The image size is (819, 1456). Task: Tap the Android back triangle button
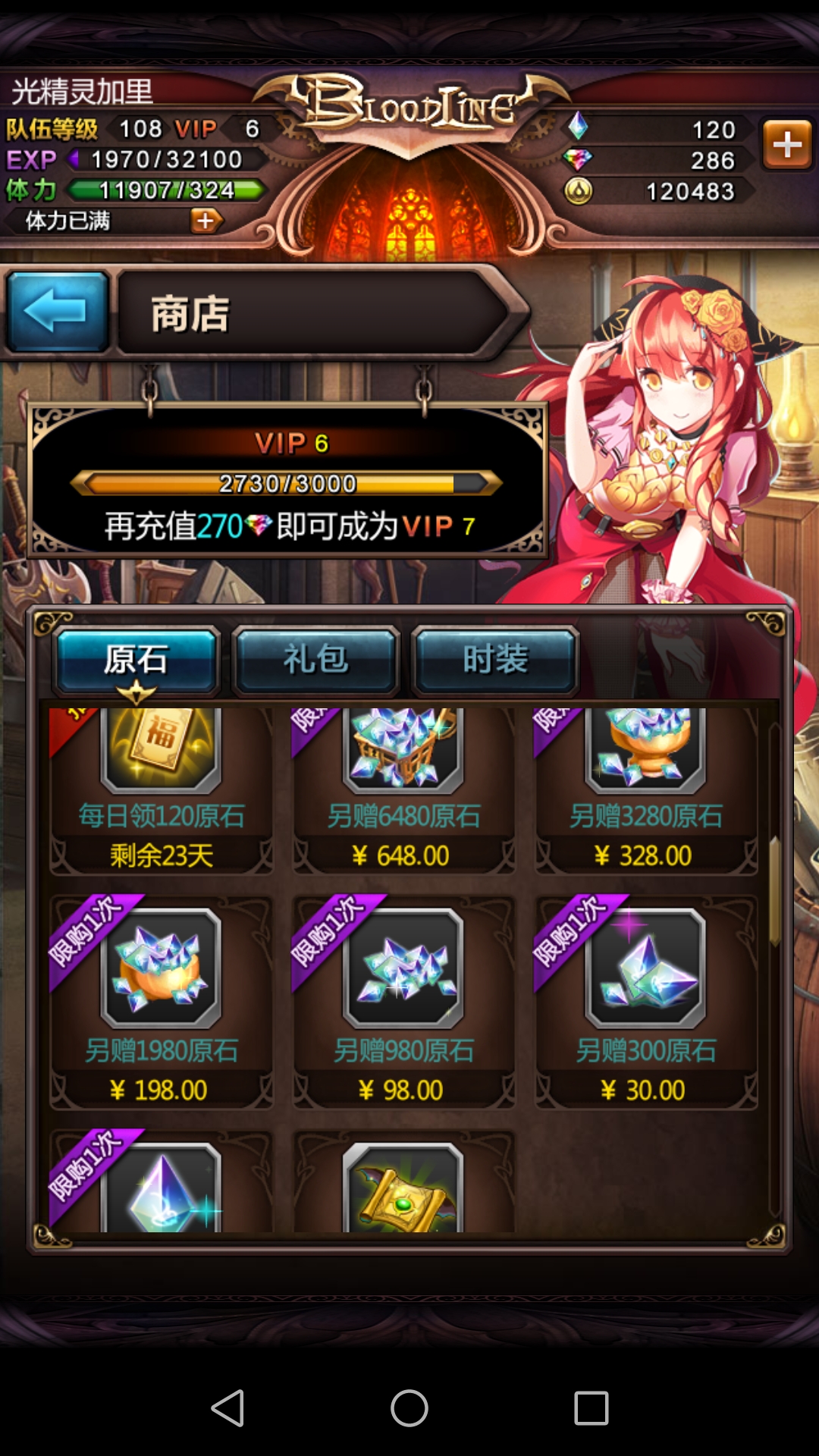[227, 1408]
